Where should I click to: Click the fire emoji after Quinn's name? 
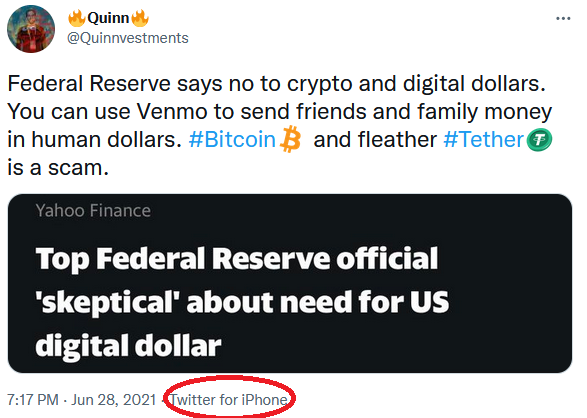(x=140, y=18)
